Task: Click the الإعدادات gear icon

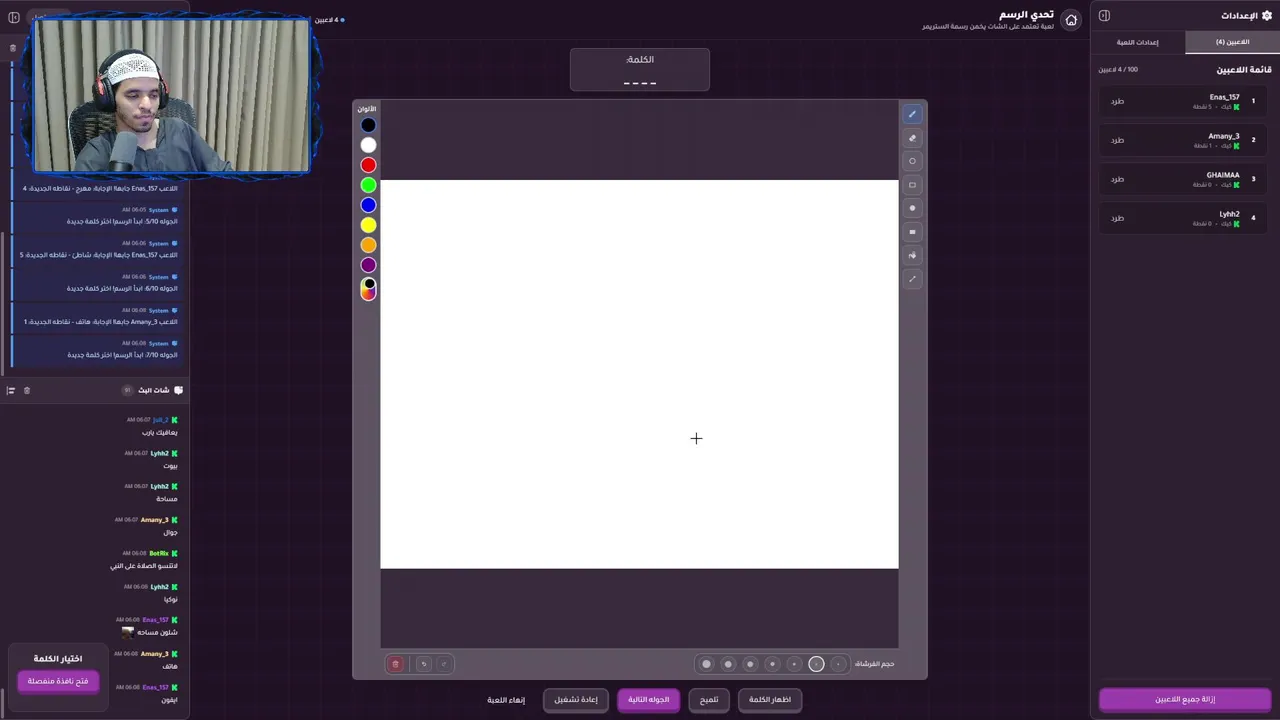Action: tap(1267, 16)
